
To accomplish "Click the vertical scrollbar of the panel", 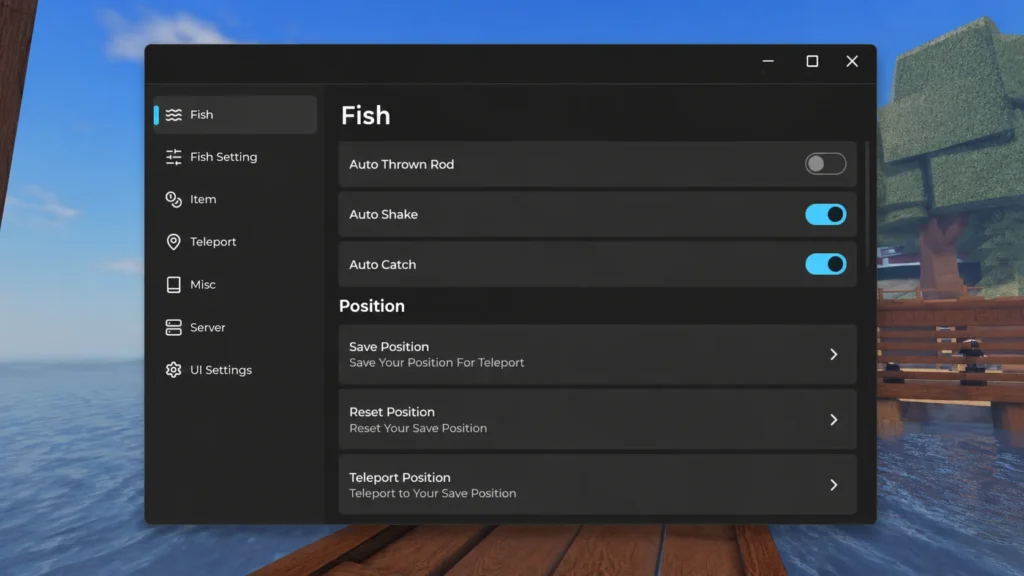I will [867, 204].
